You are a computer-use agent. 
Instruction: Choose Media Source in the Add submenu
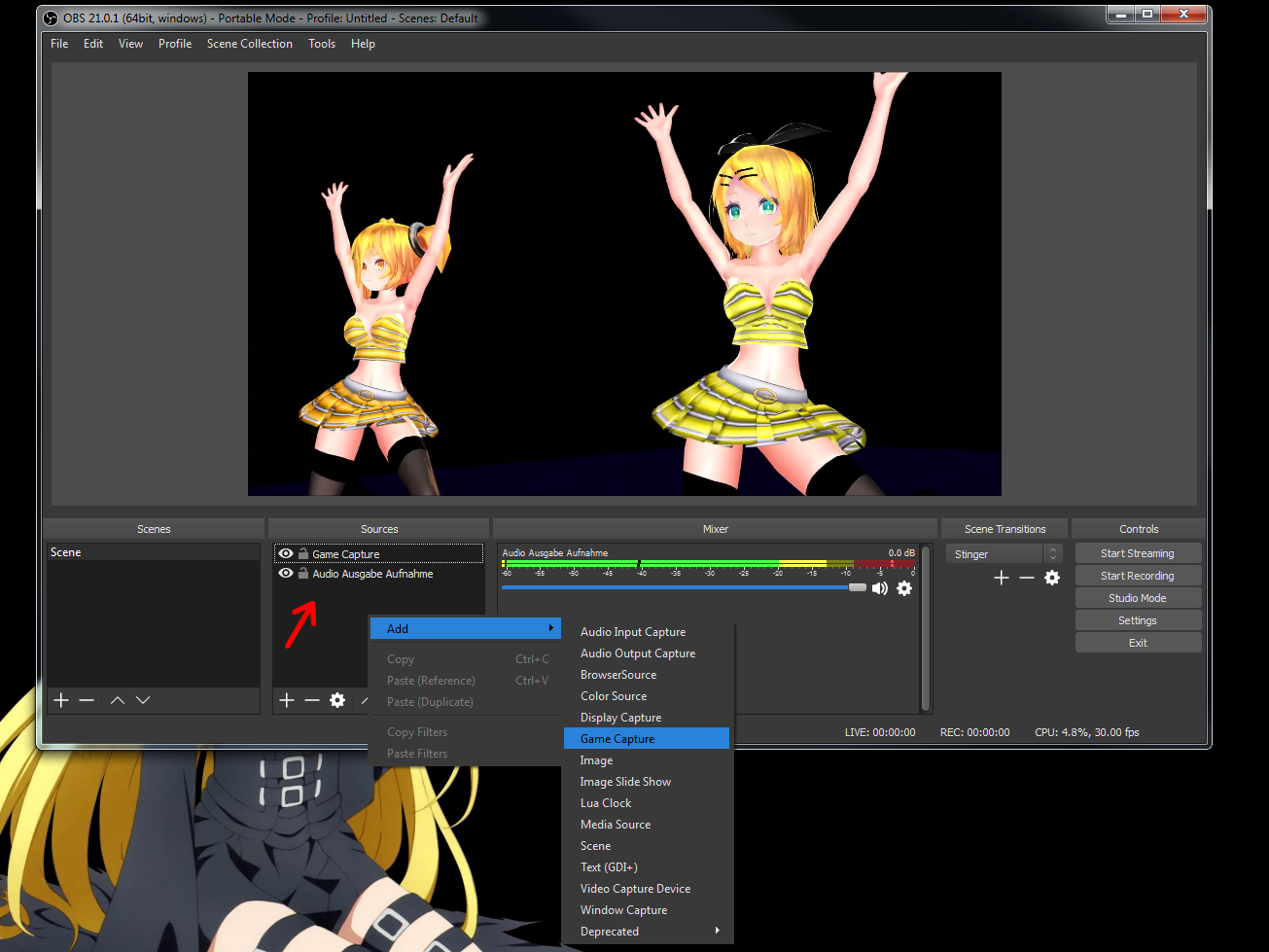(x=648, y=825)
